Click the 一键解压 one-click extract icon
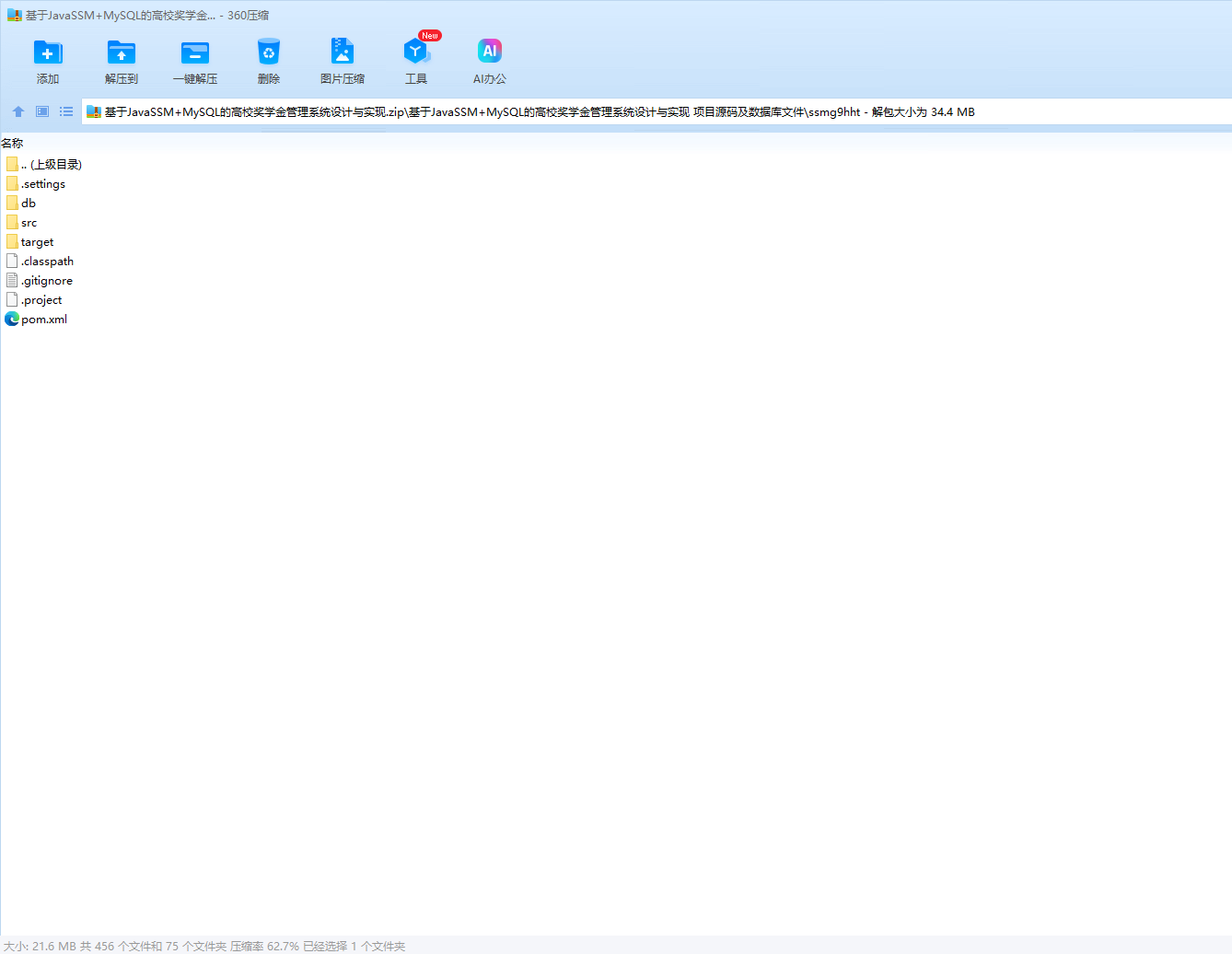Image resolution: width=1232 pixels, height=954 pixels. coord(195,52)
